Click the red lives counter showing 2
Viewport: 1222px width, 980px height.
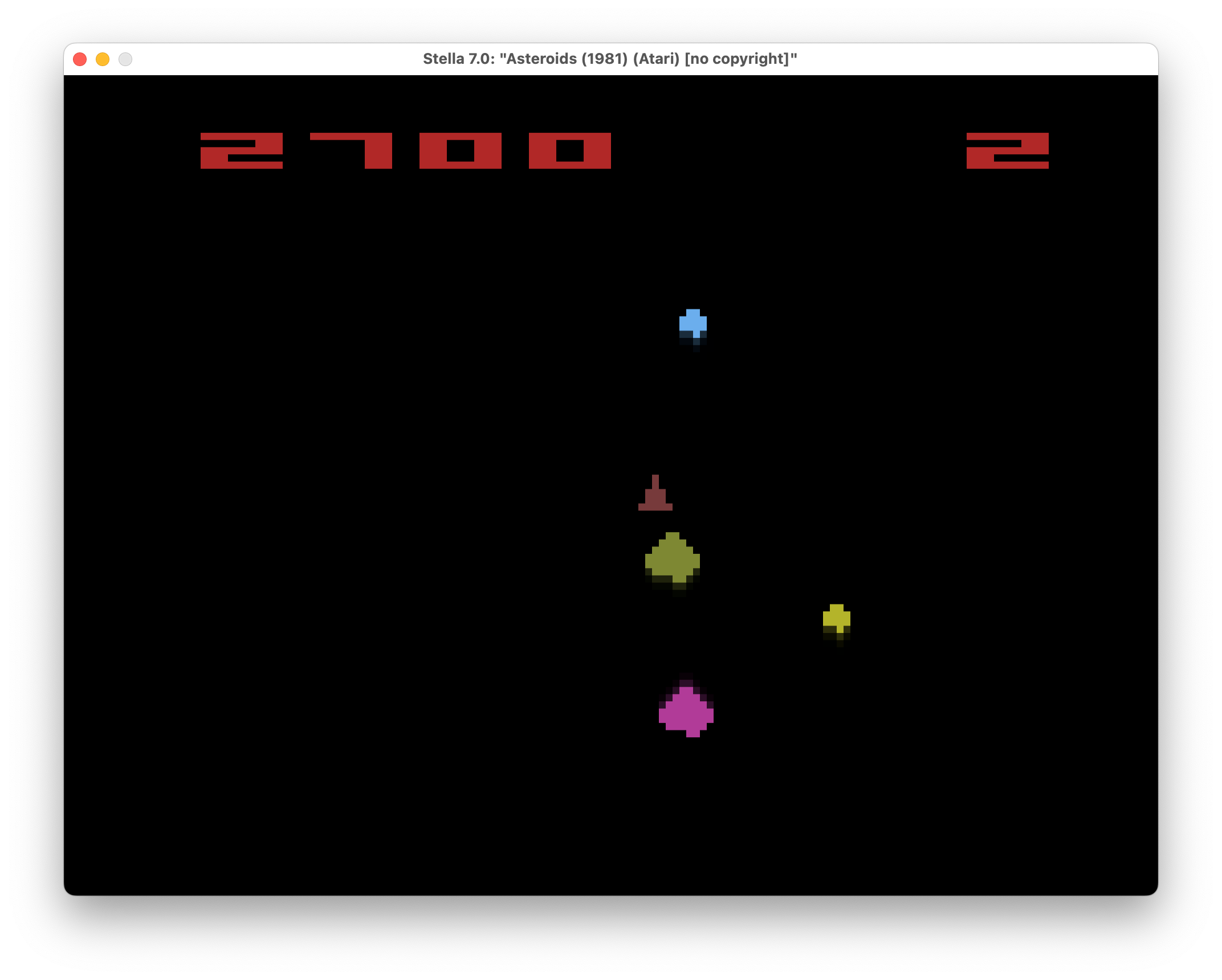pos(1007,150)
